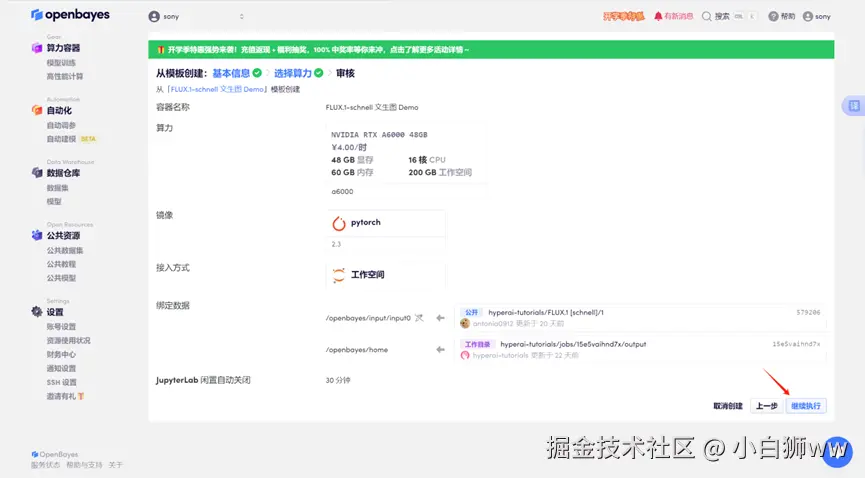Viewport: 865px width, 478px height.
Task: Return to 选择算力 step
Action: click(x=293, y=73)
